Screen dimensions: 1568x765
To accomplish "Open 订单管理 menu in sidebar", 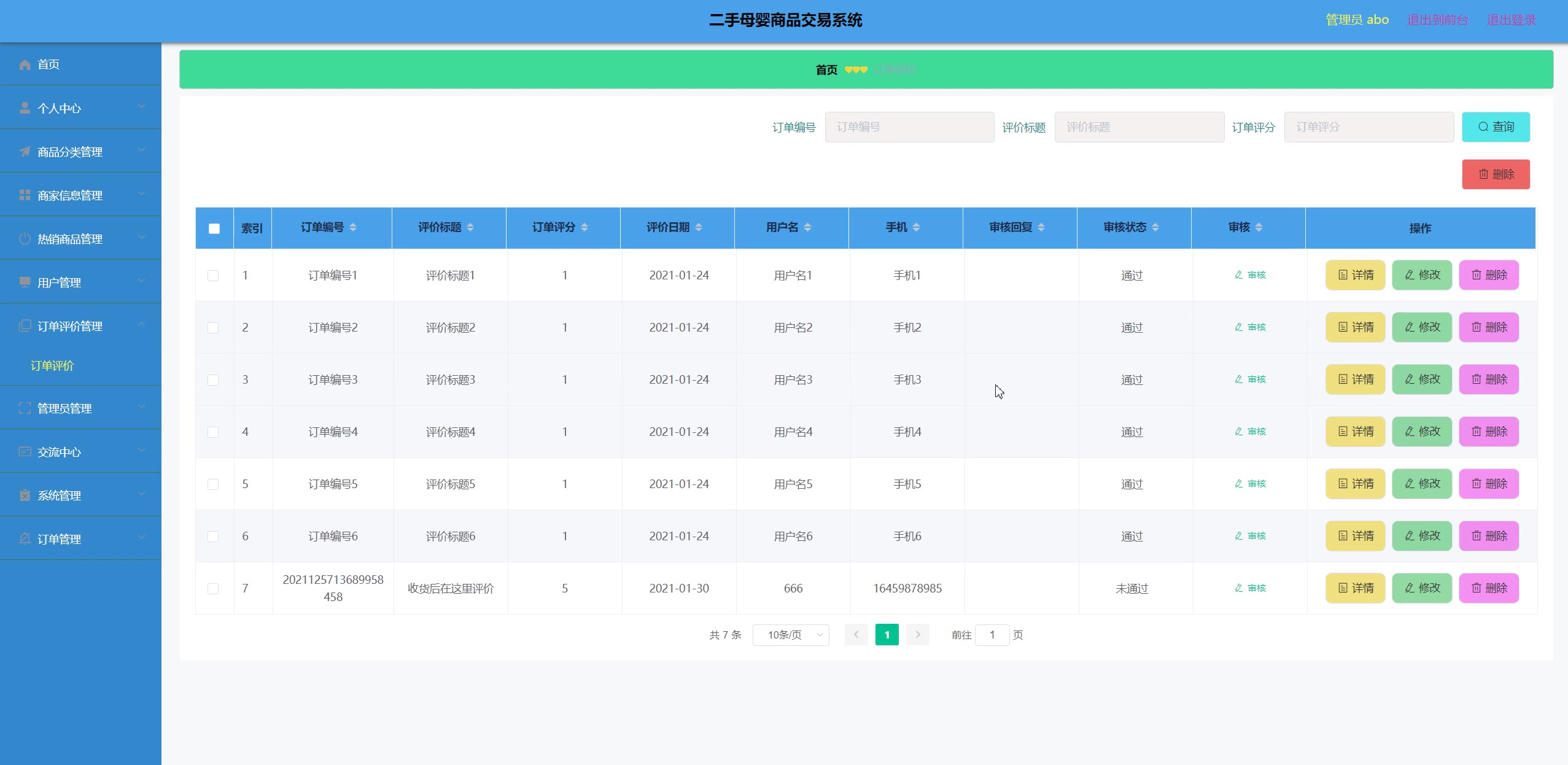I will (80, 539).
